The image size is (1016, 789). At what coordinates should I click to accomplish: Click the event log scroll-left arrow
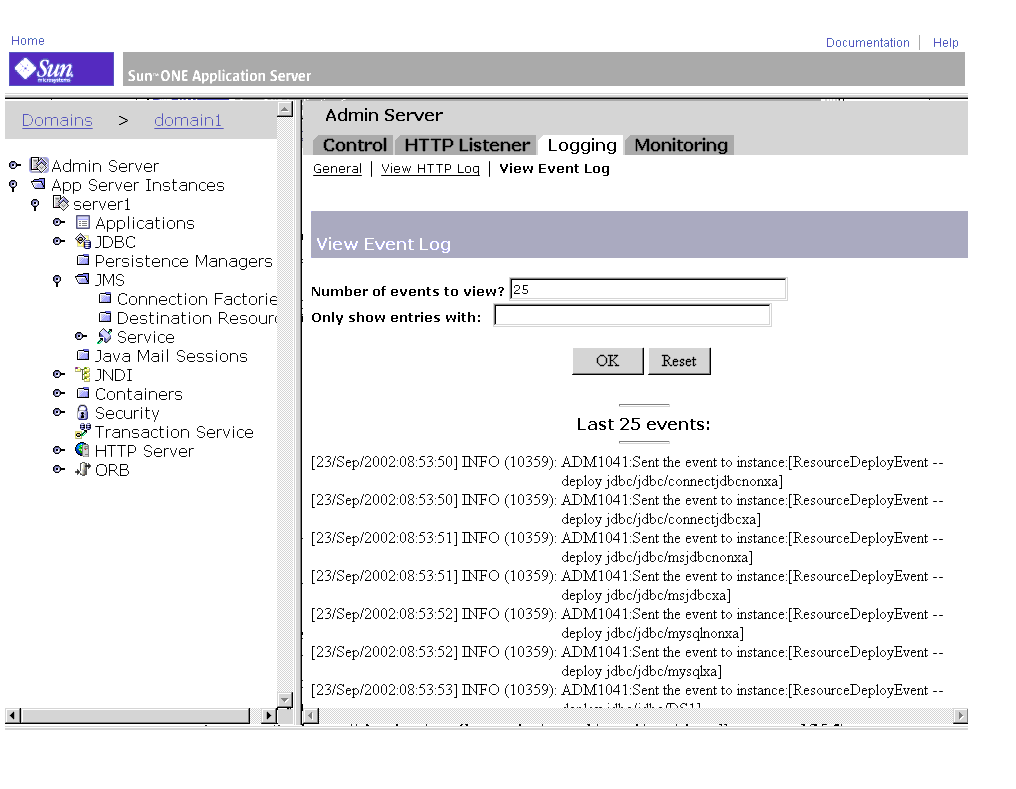coord(311,716)
